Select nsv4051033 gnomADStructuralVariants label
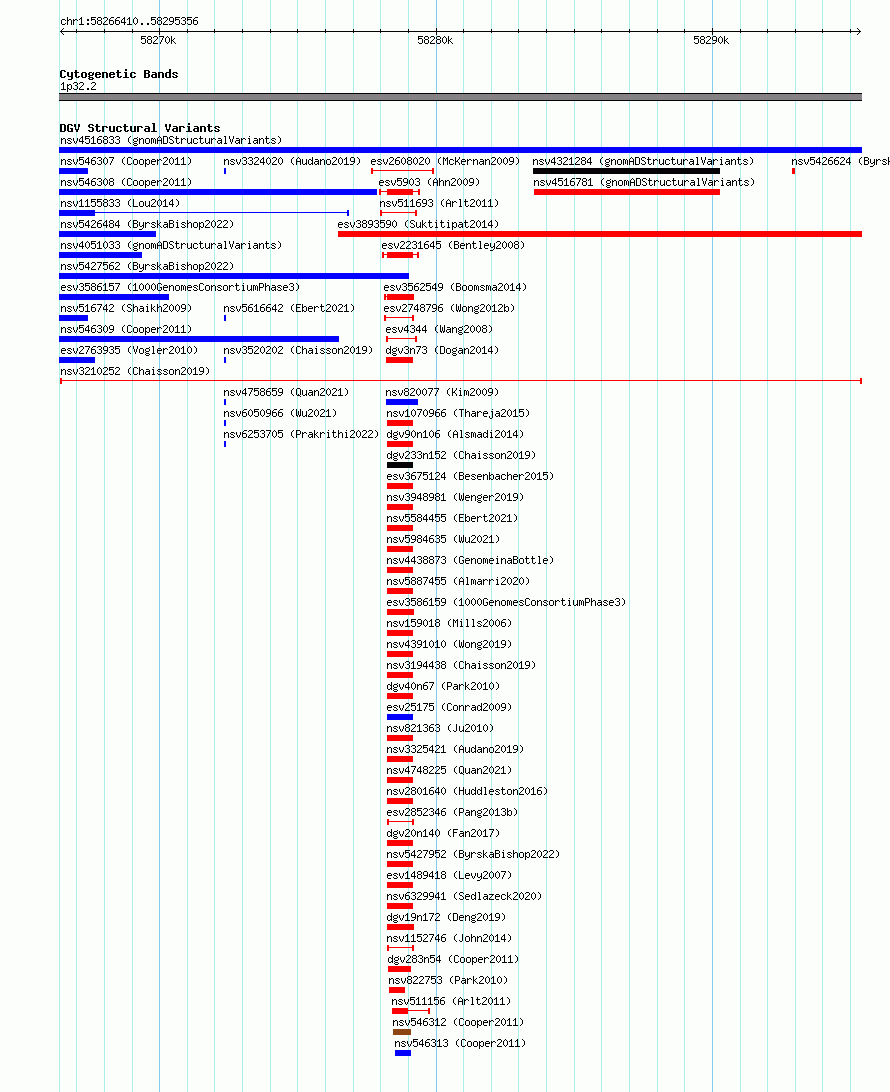890x1092 pixels. coord(171,244)
